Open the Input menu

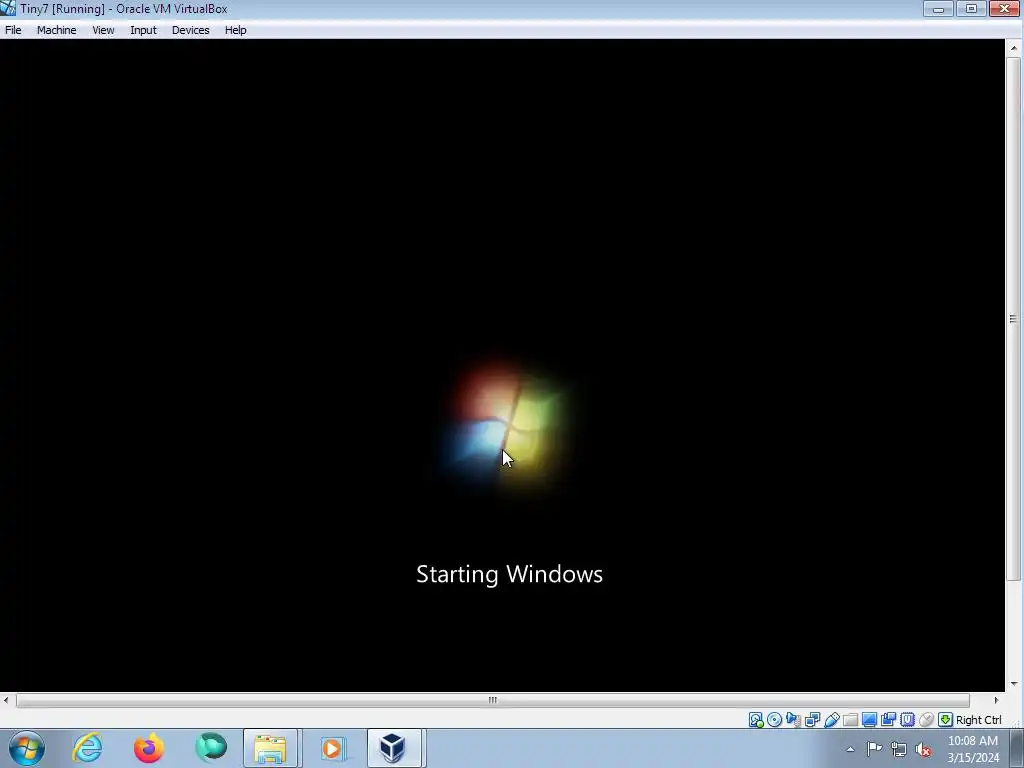click(143, 30)
